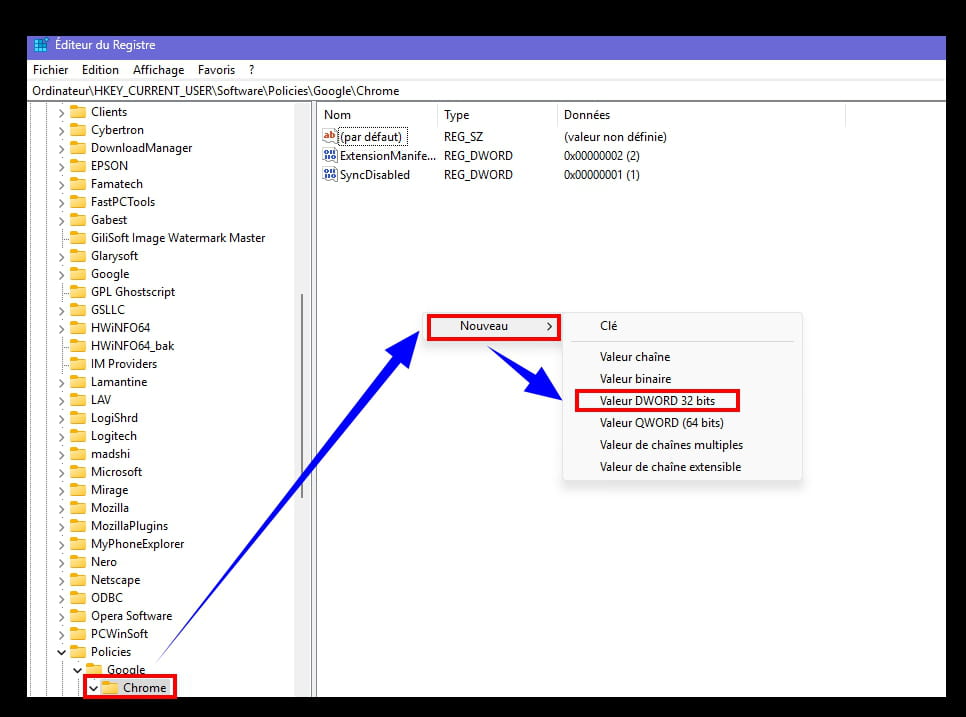The width and height of the screenshot is (966, 717).
Task: Click the HWiNFO64 folder icon
Action: [78, 328]
